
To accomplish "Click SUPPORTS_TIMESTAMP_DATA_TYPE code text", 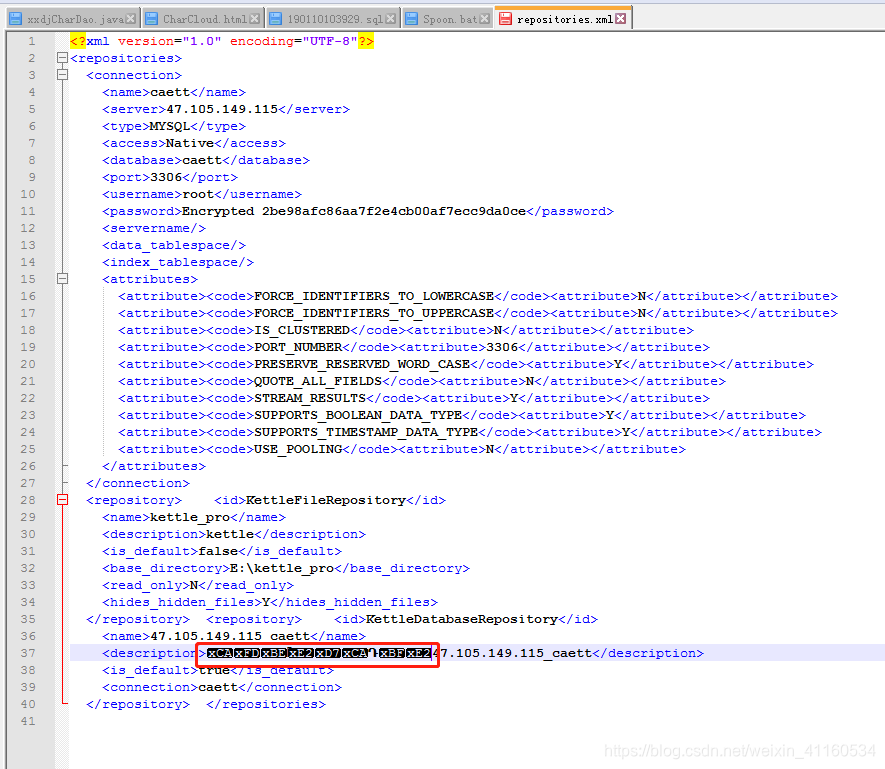I will (366, 432).
